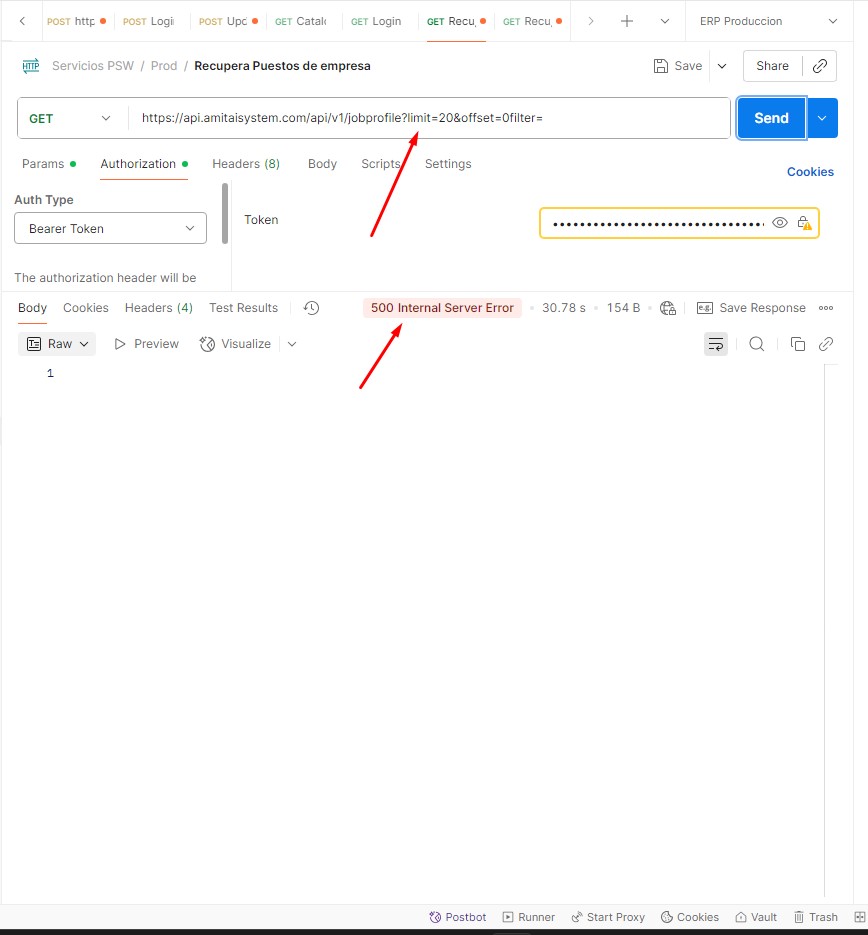Open the Test Results response tab

click(x=243, y=308)
